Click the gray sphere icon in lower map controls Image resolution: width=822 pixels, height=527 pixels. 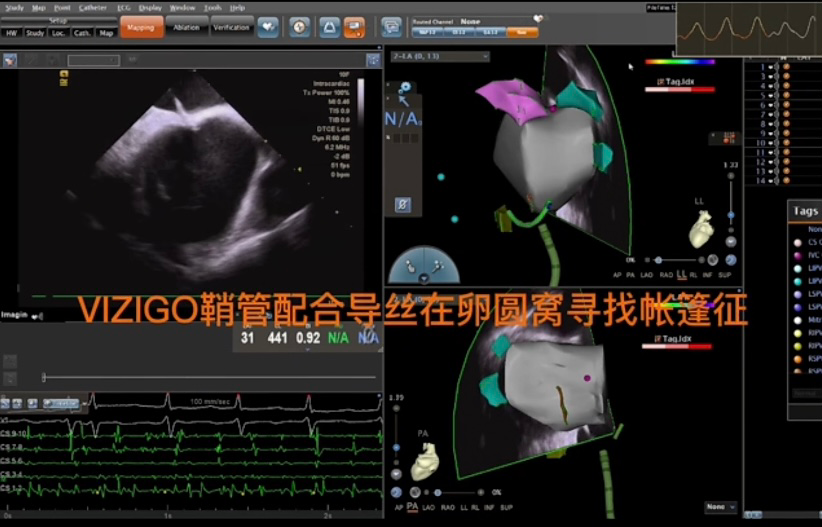(x=415, y=492)
